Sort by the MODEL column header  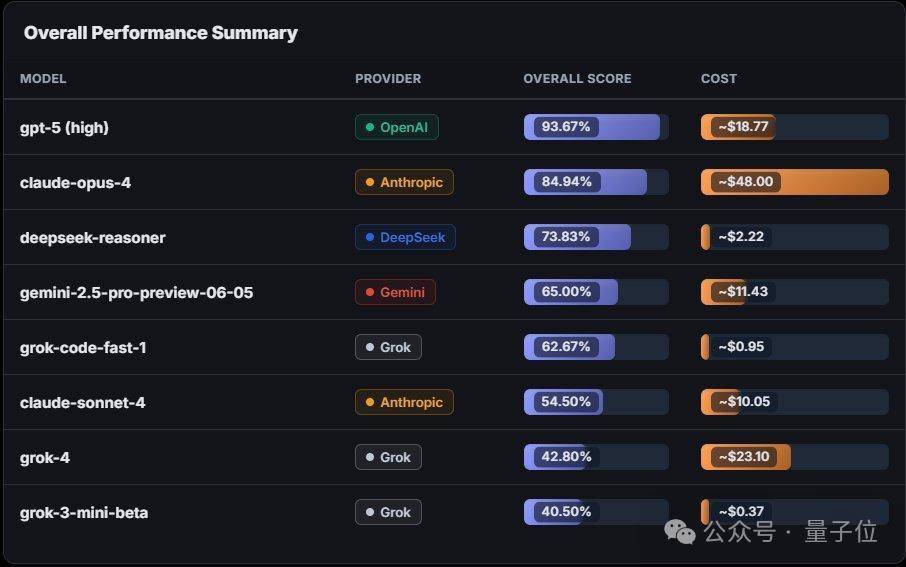click(x=43, y=79)
